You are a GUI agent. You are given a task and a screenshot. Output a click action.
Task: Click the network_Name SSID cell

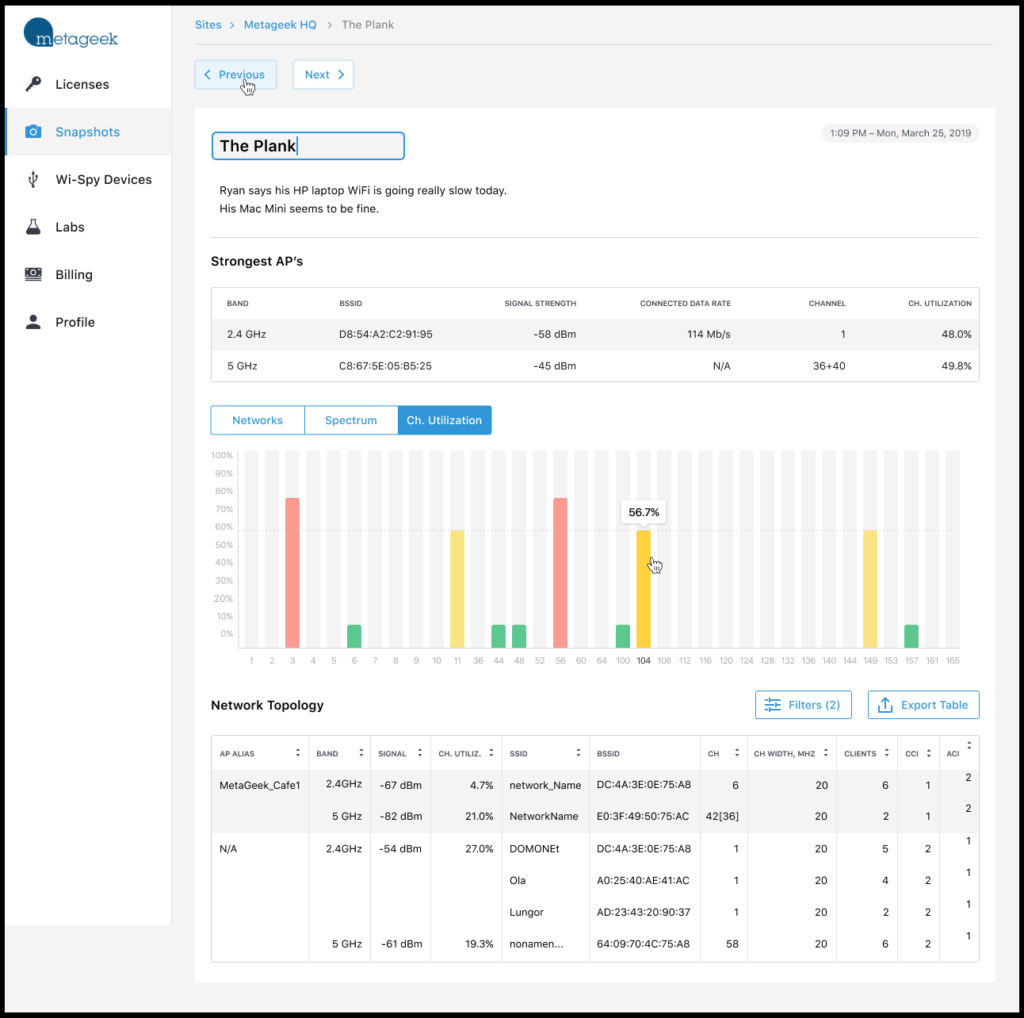point(545,786)
